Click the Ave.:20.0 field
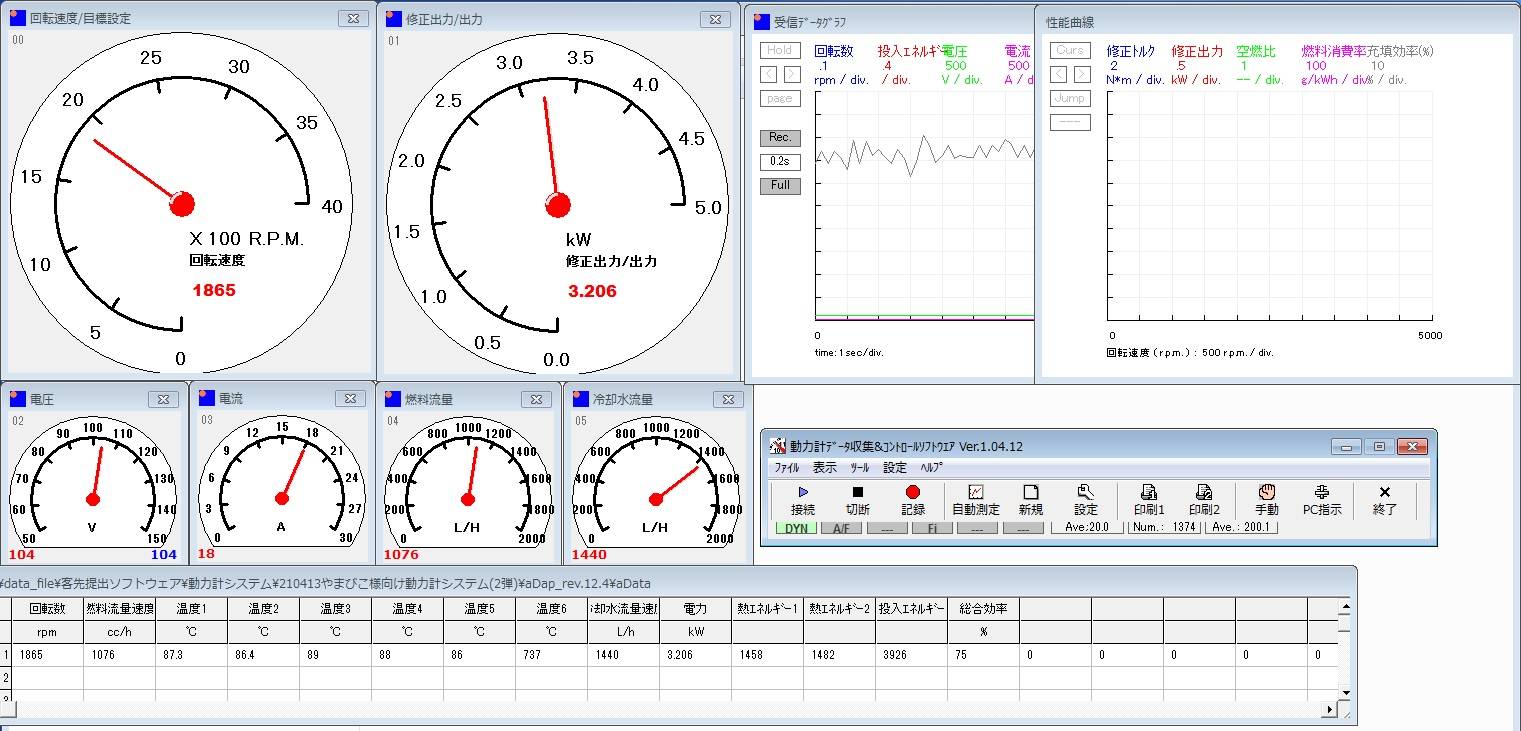Image resolution: width=1521 pixels, height=731 pixels. pyautogui.click(x=1086, y=527)
